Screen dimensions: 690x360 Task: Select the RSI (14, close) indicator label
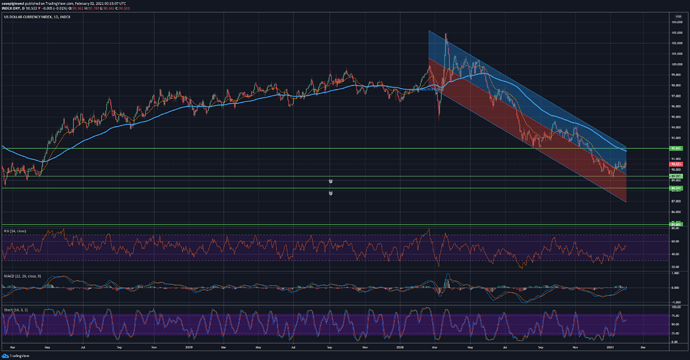[15, 231]
